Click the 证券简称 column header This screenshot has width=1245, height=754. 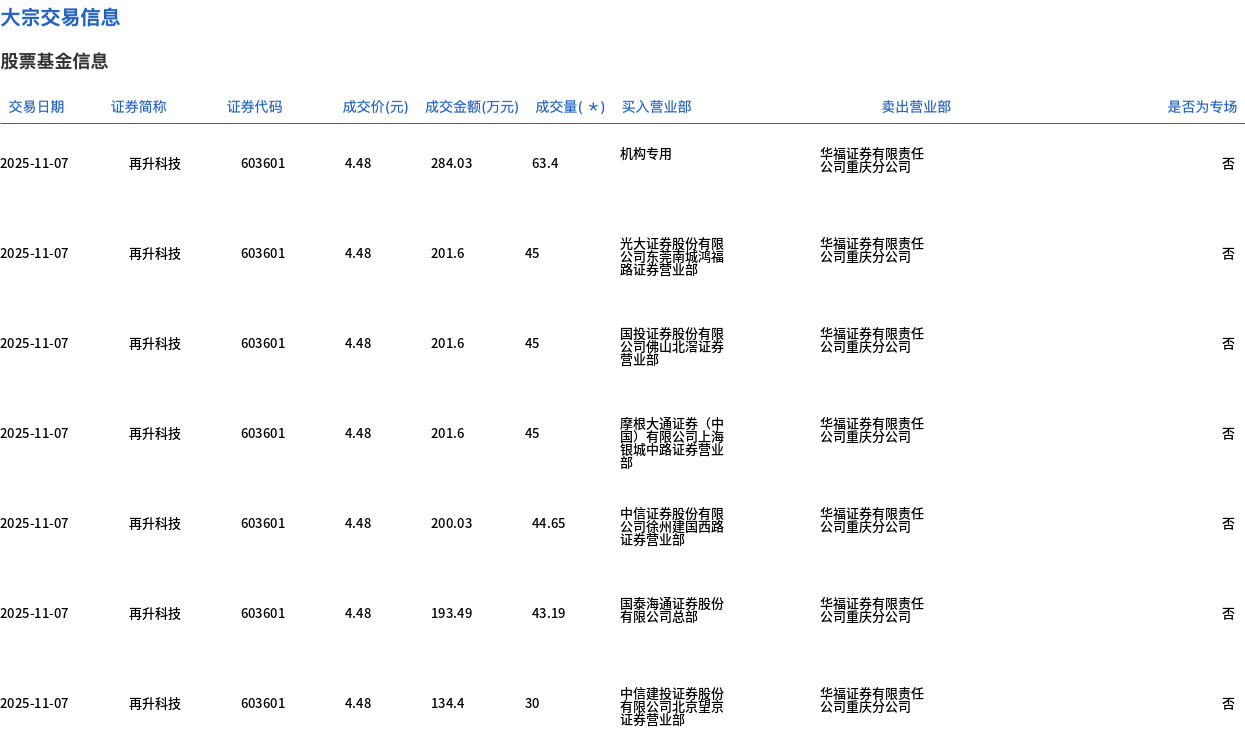(139, 107)
